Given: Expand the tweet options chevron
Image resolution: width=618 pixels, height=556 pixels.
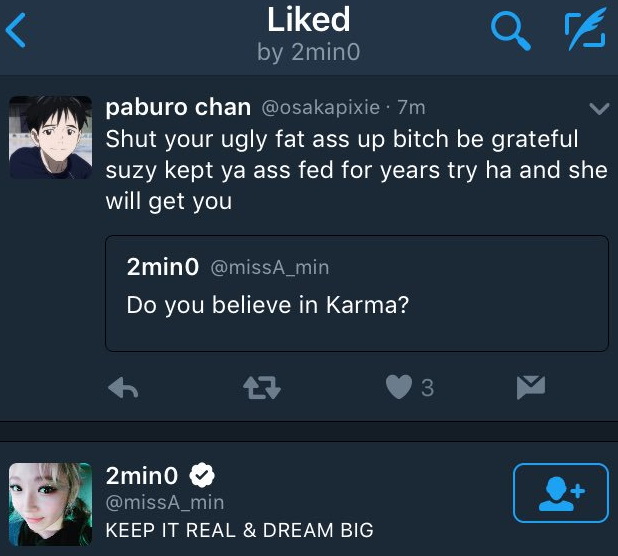Looking at the screenshot, I should coord(600,108).
